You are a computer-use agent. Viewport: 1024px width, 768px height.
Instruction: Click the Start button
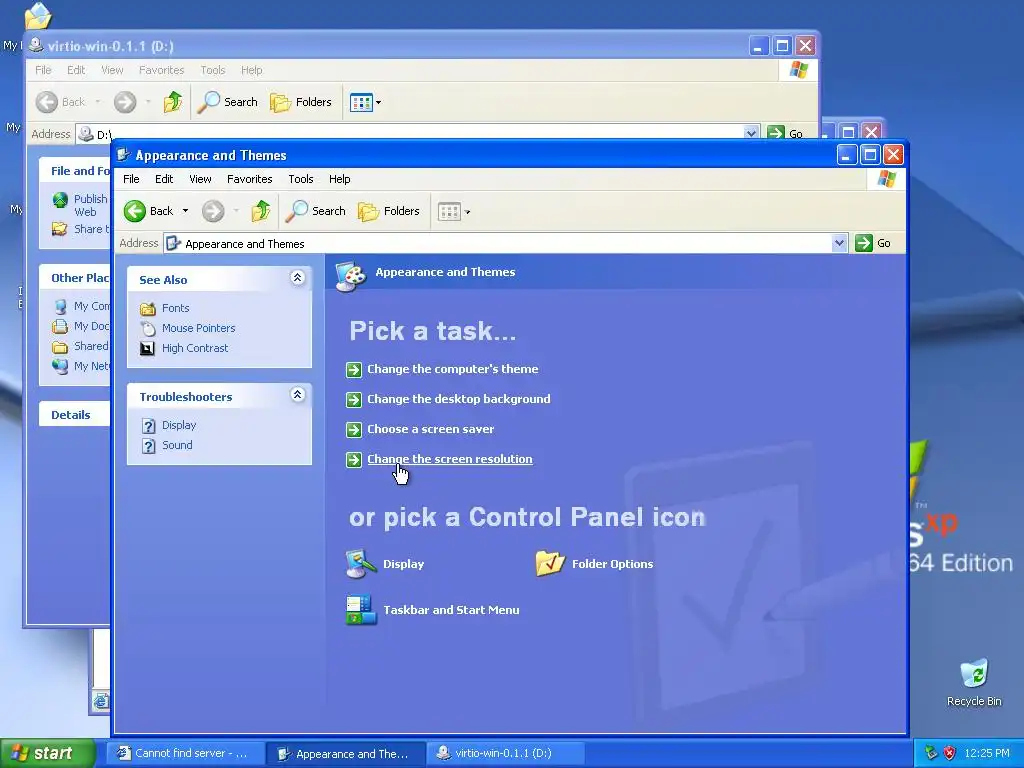coord(47,753)
